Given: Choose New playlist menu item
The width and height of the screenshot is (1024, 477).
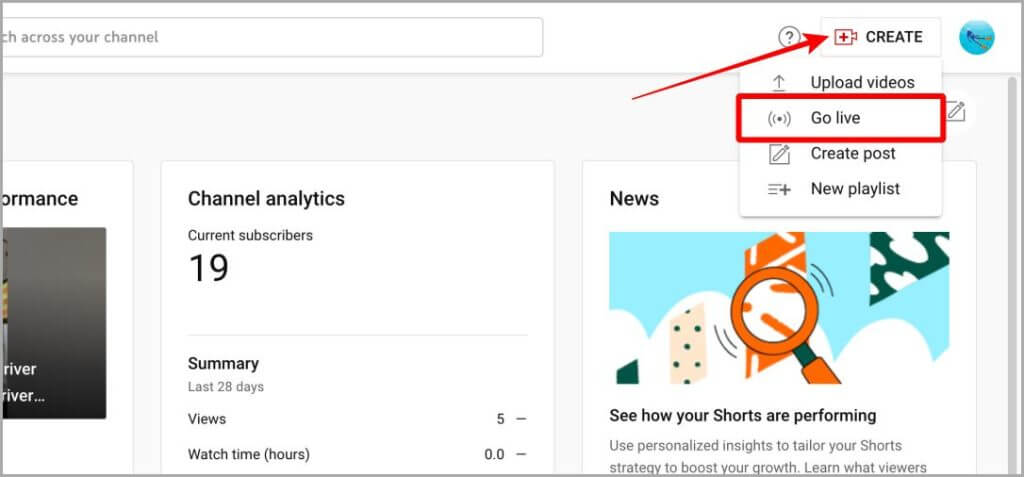Looking at the screenshot, I should pos(840,189).
